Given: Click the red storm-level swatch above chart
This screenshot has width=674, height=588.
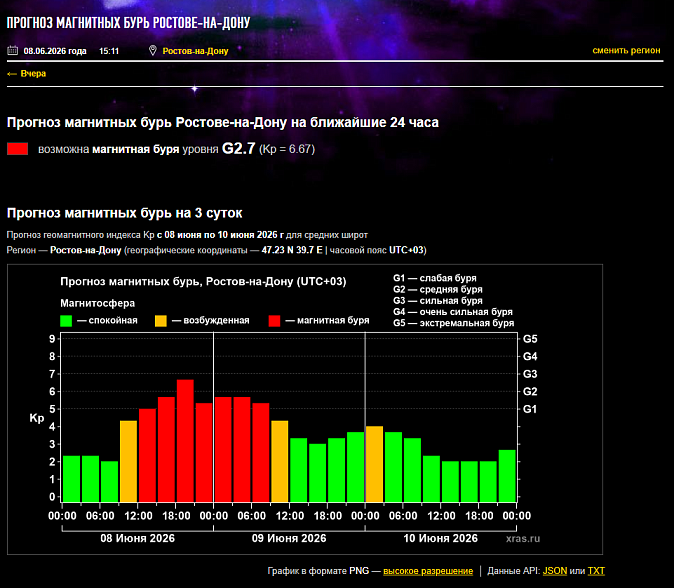Looking at the screenshot, I should [x=18, y=149].
